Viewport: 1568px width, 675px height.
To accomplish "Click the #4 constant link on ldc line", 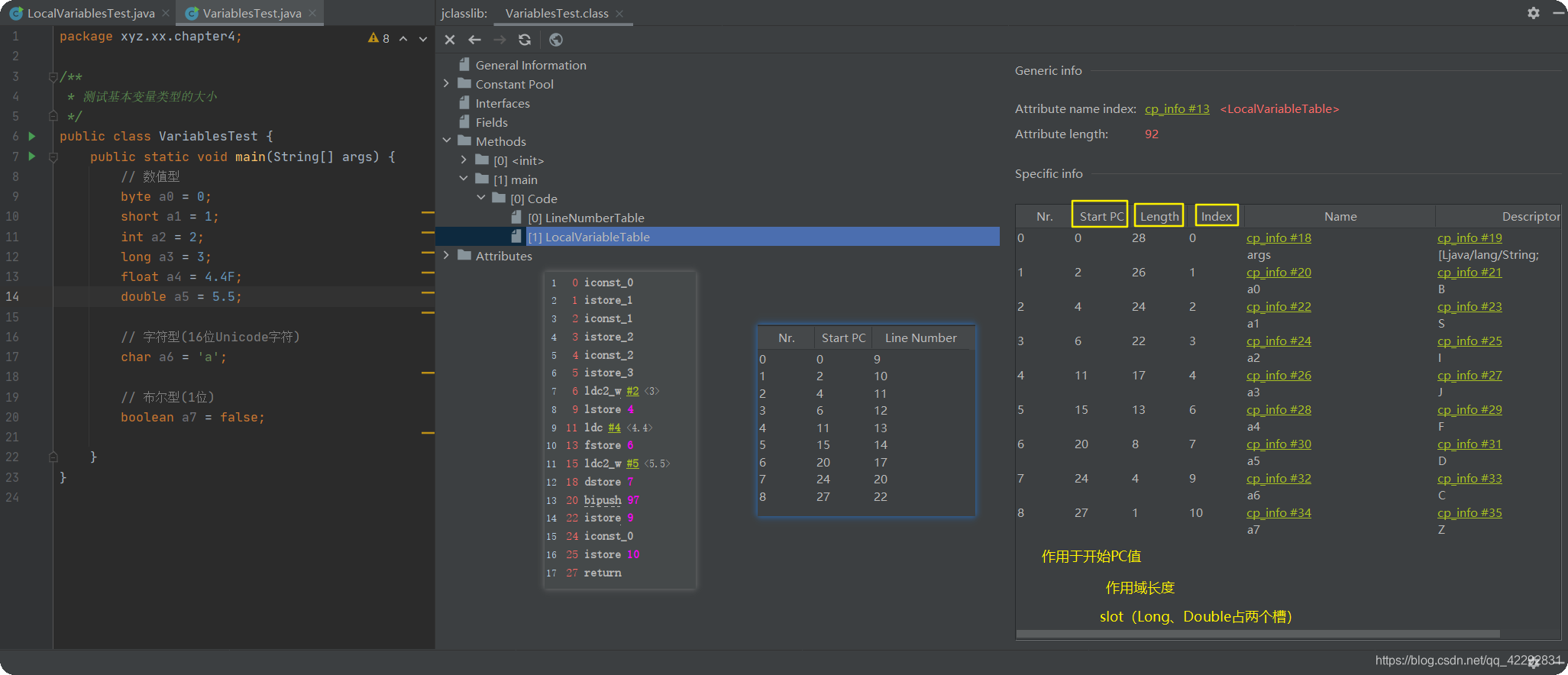I will 614,428.
